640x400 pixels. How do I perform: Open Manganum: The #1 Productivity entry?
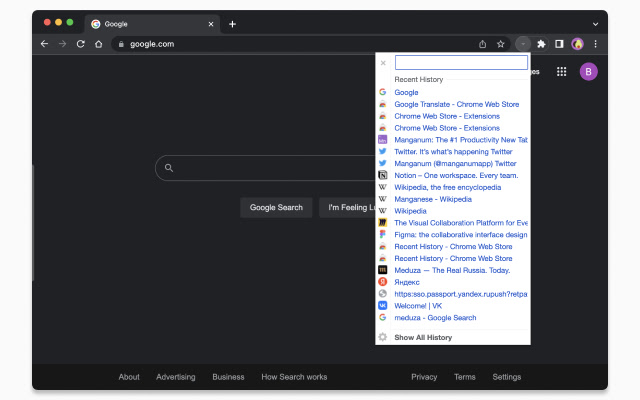[461, 140]
